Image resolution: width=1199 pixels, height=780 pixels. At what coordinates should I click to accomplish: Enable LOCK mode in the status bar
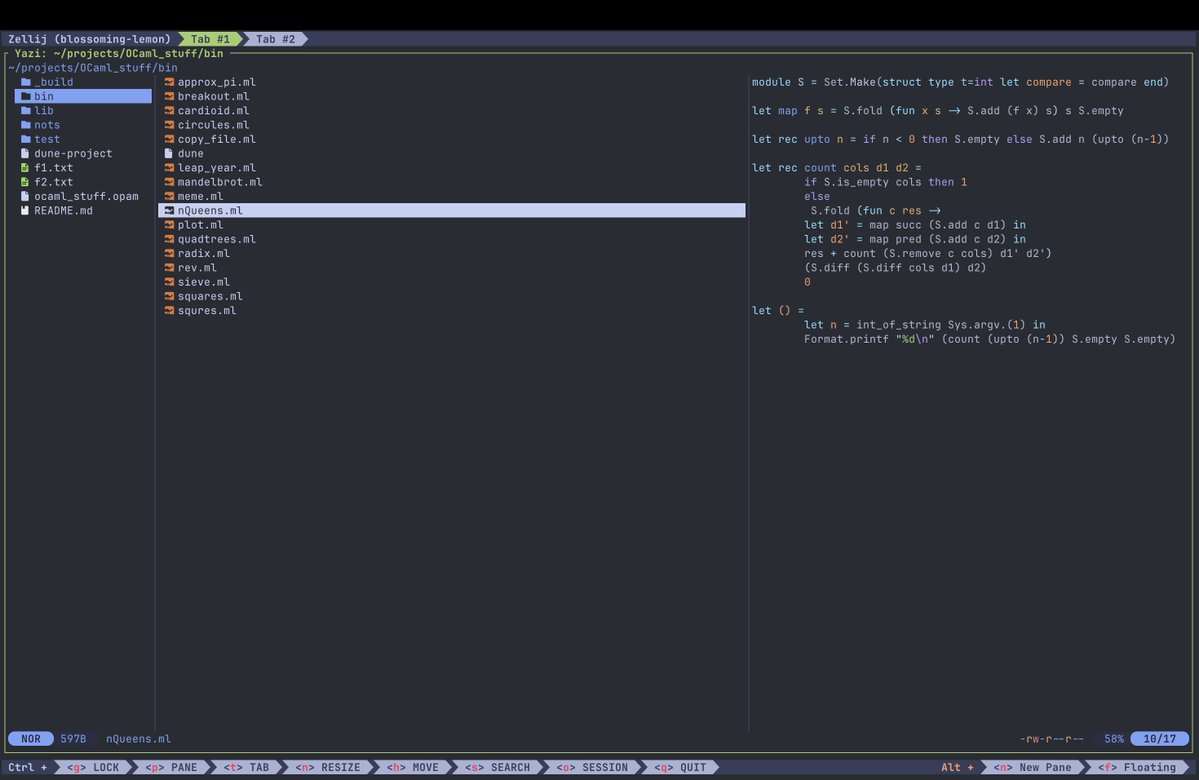(94, 766)
